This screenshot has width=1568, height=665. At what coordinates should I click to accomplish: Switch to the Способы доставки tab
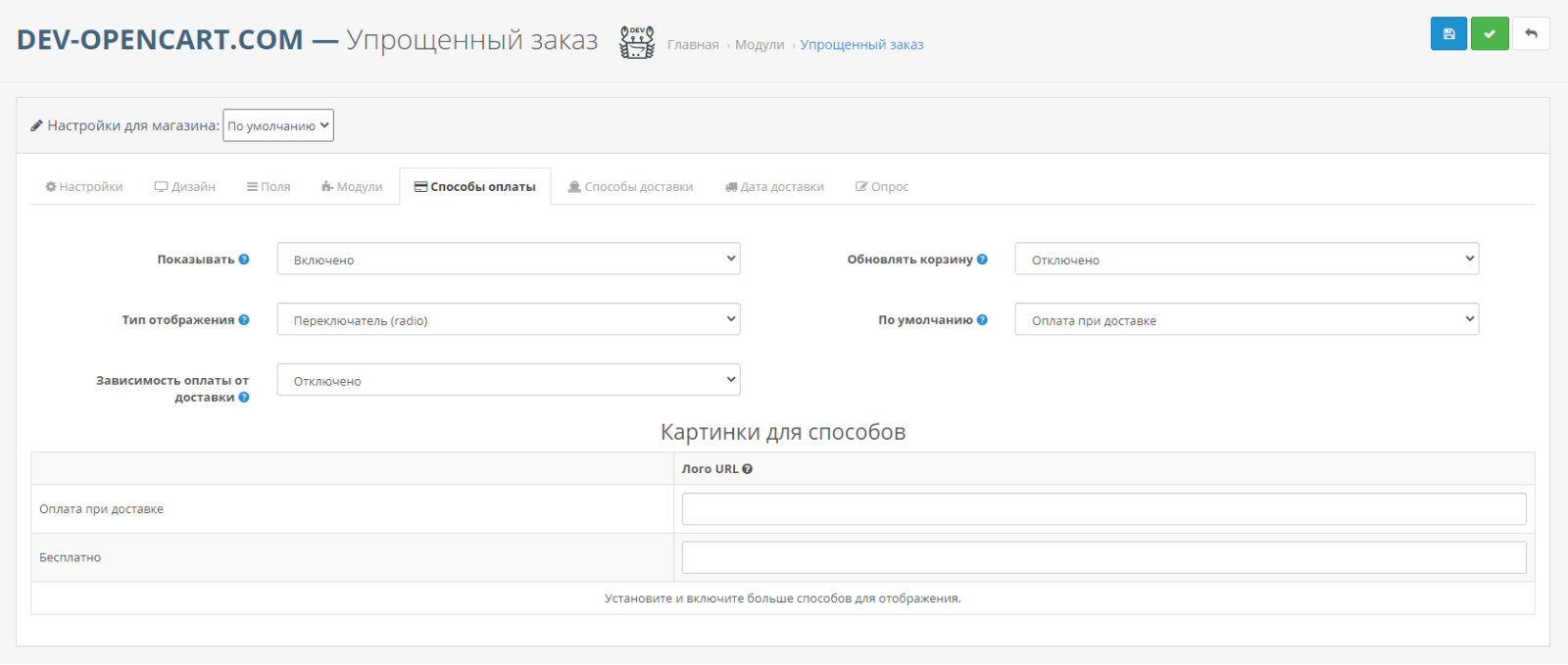pyautogui.click(x=631, y=187)
